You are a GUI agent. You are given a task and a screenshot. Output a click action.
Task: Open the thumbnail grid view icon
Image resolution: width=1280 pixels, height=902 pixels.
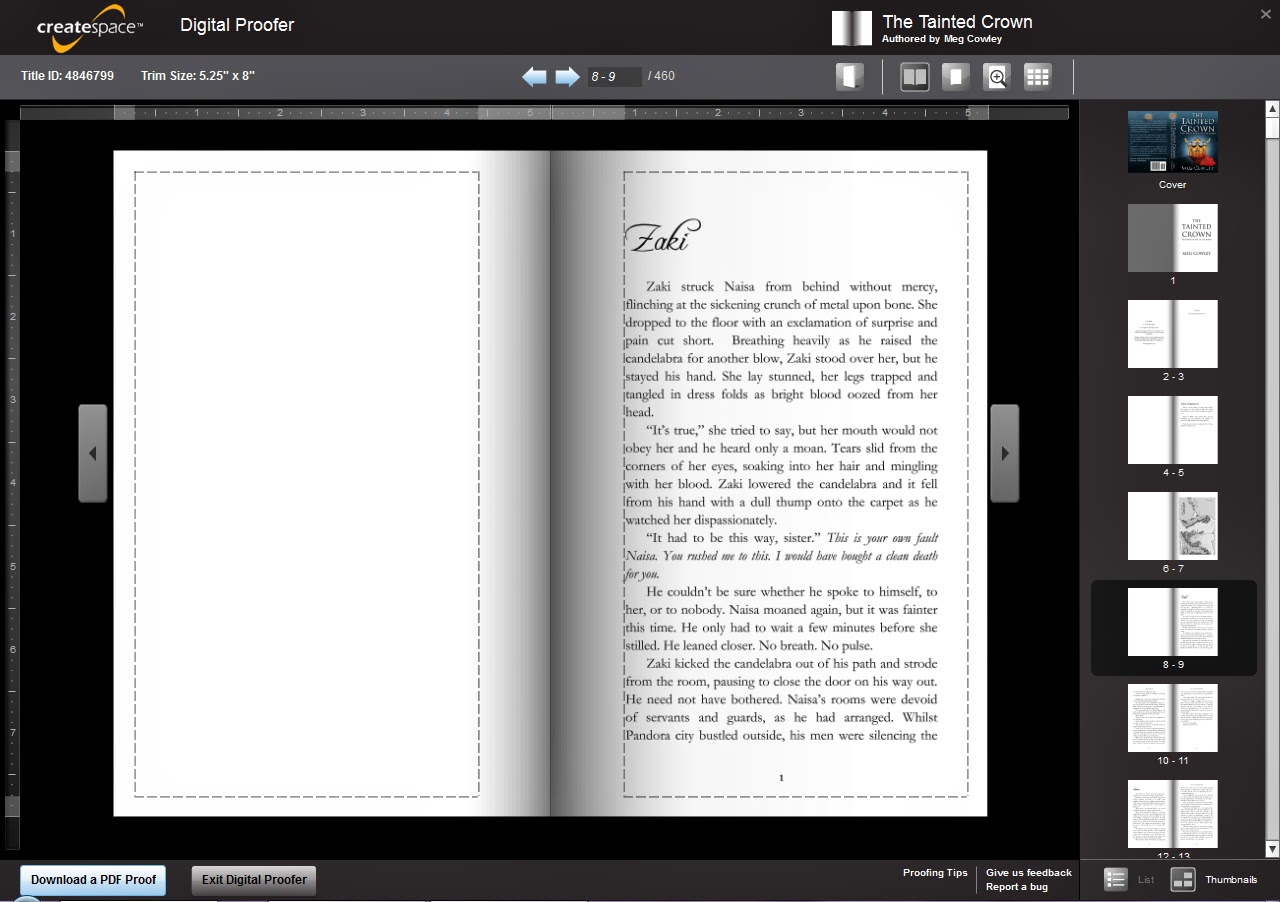click(1038, 77)
